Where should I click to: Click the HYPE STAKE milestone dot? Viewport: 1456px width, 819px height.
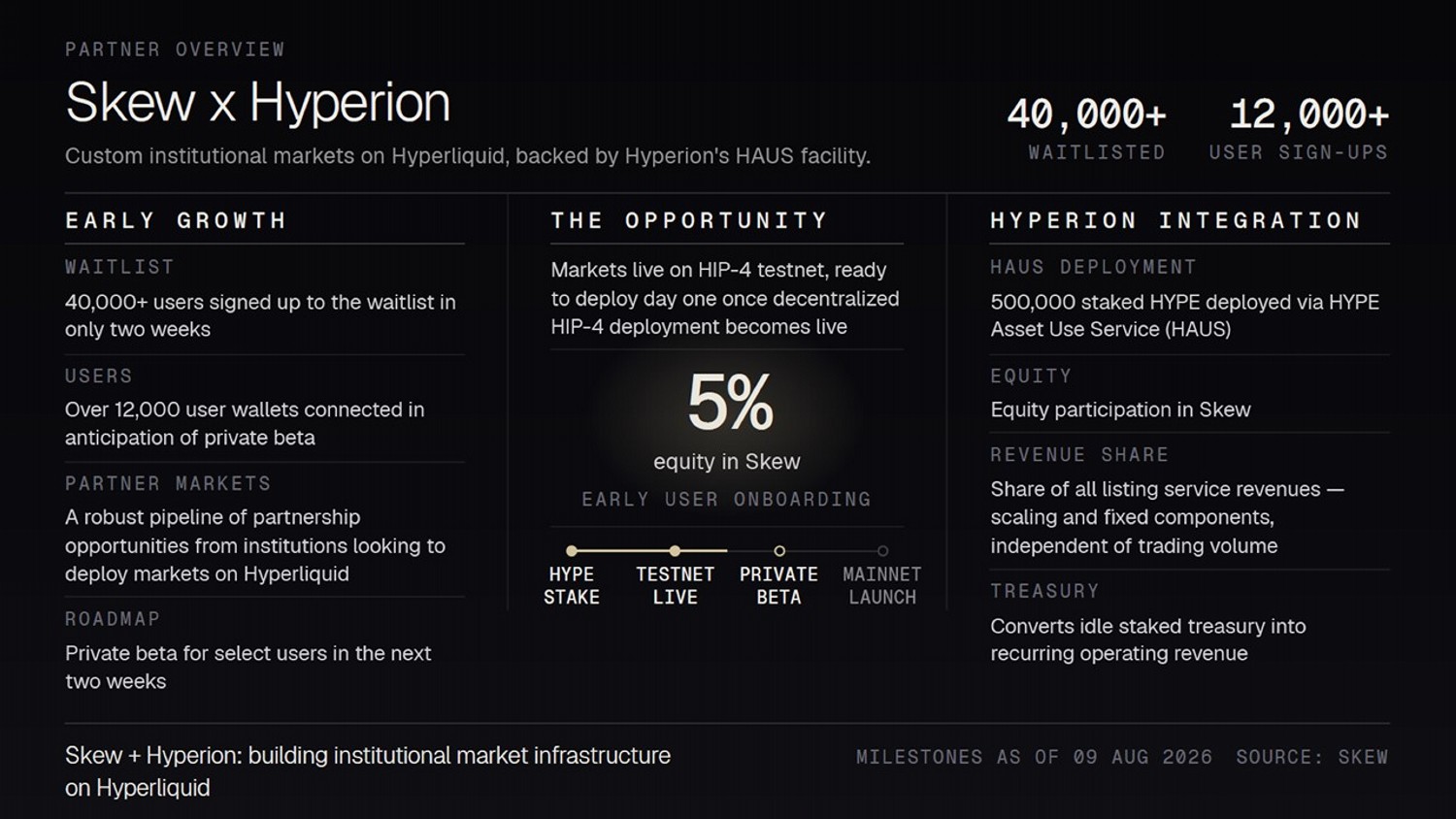(572, 551)
